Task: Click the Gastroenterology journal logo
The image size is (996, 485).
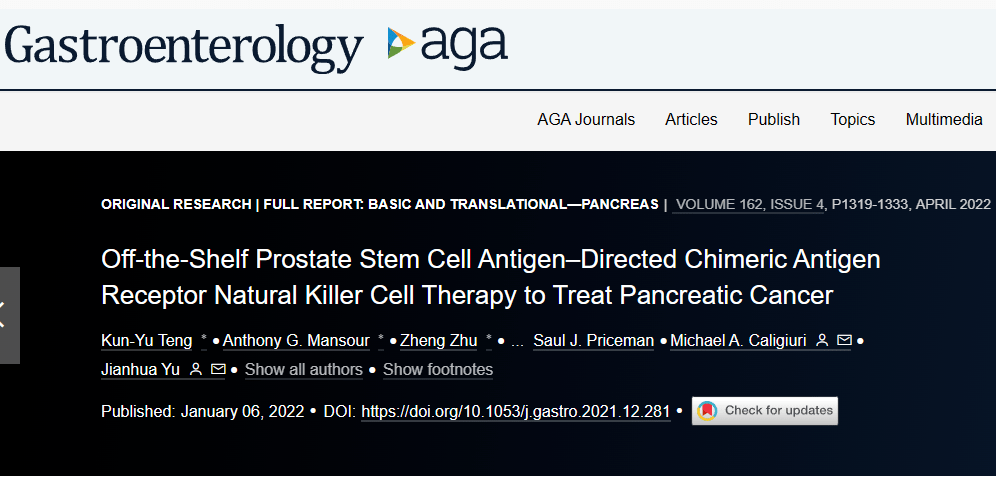Action: point(183,47)
